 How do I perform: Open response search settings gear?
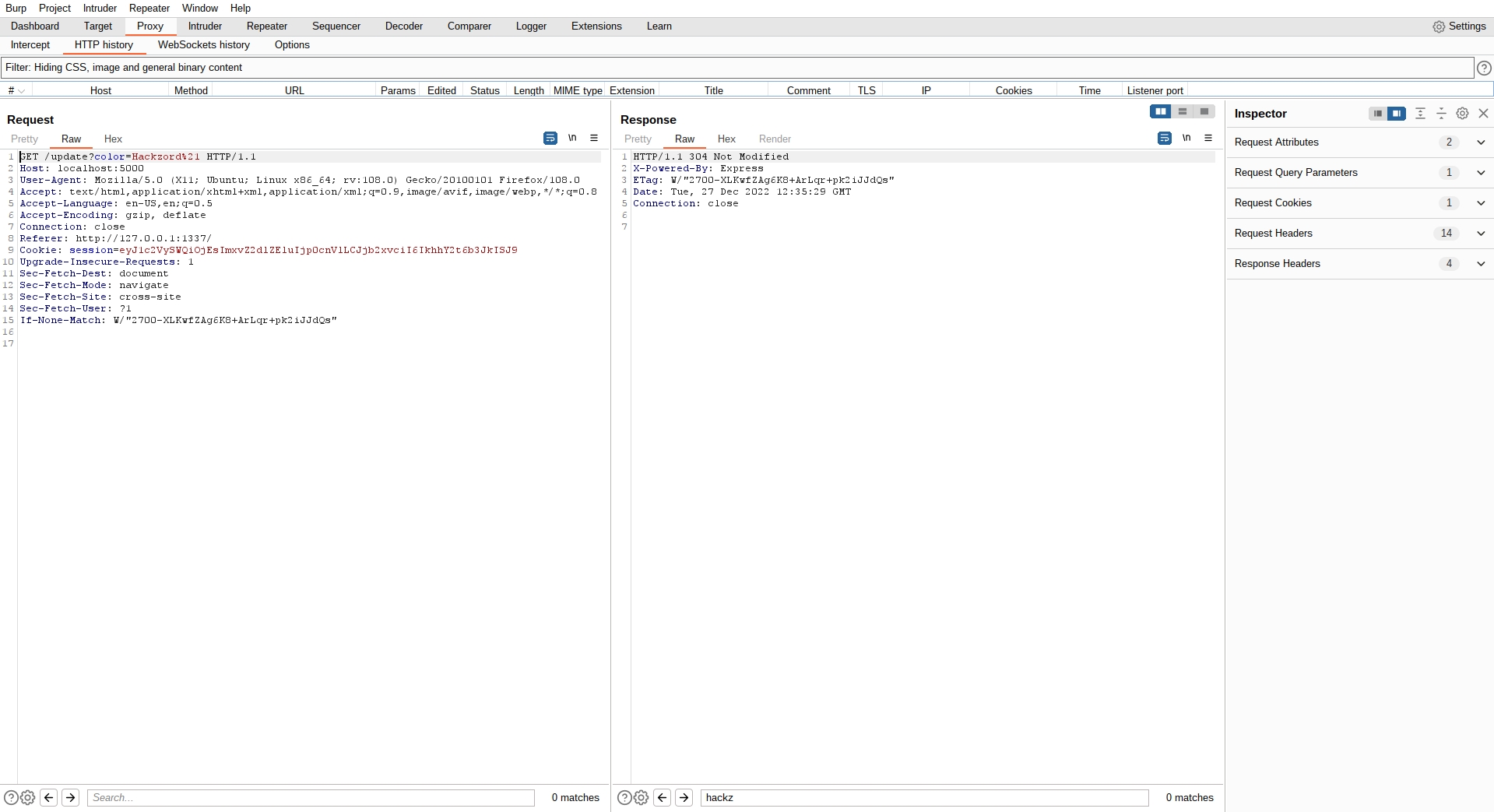[x=641, y=797]
